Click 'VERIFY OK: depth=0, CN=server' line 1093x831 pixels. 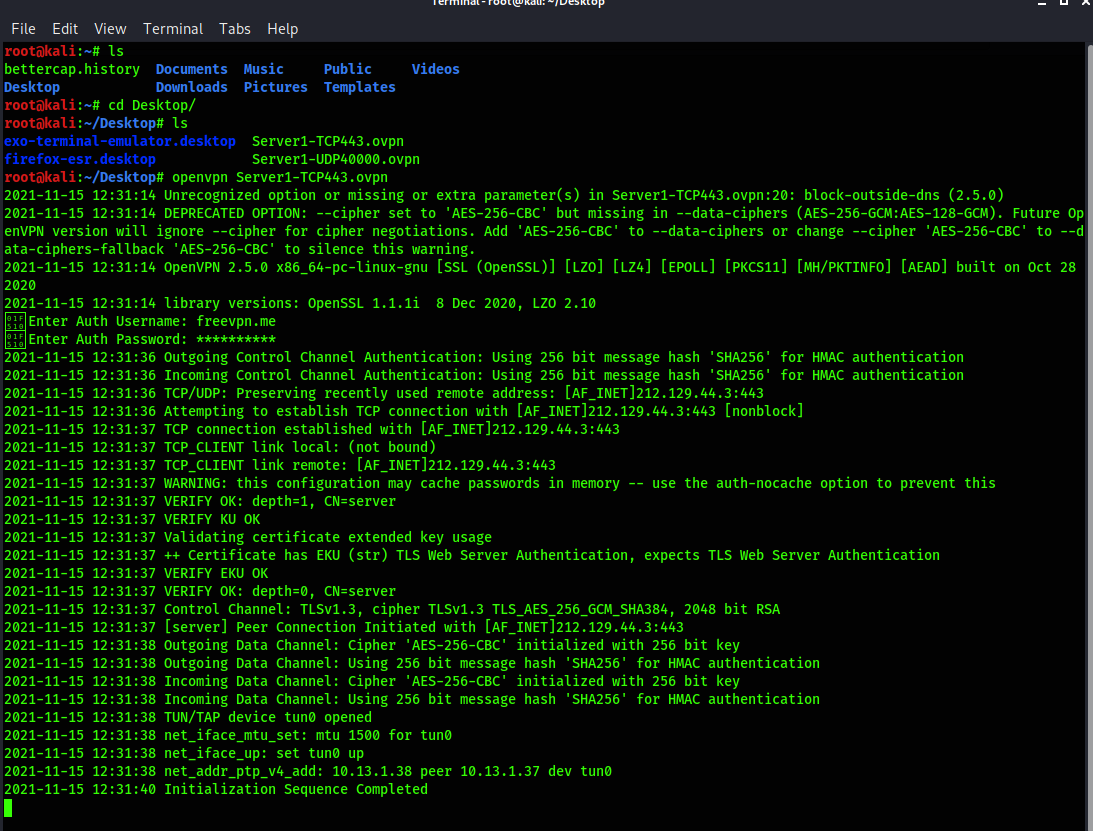pos(200,591)
